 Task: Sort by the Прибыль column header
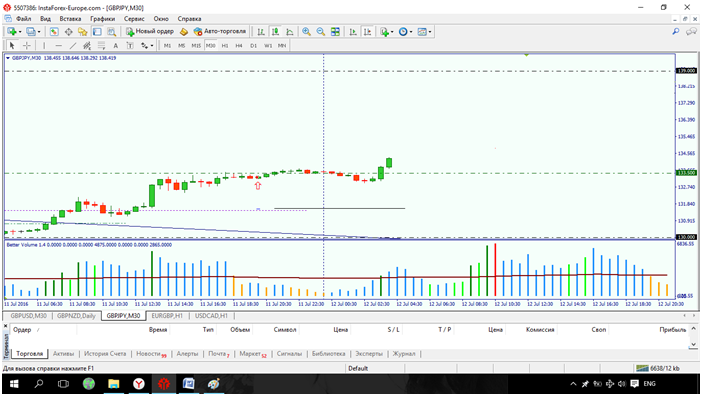pyautogui.click(x=672, y=330)
